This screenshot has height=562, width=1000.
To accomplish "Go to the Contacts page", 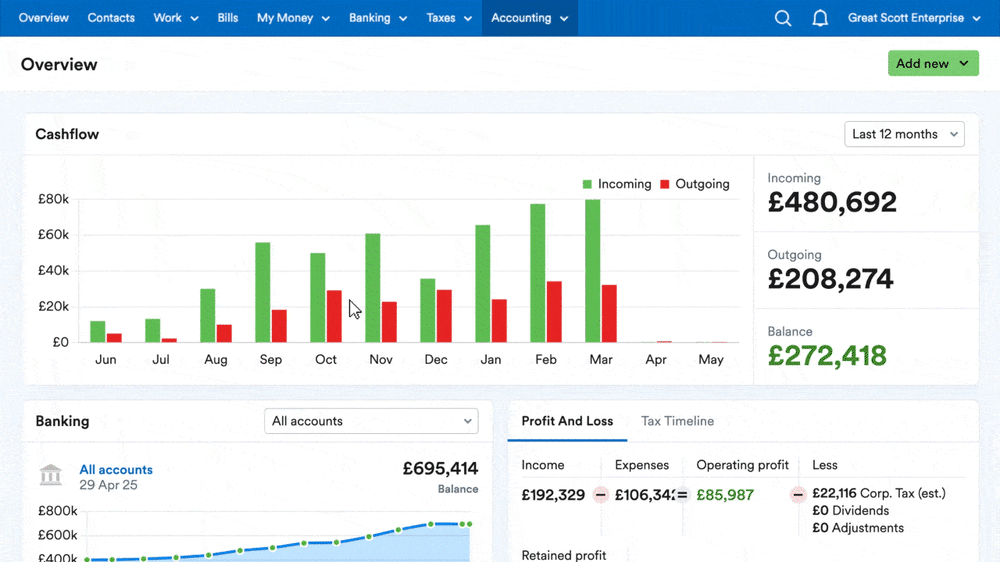I will coord(111,18).
